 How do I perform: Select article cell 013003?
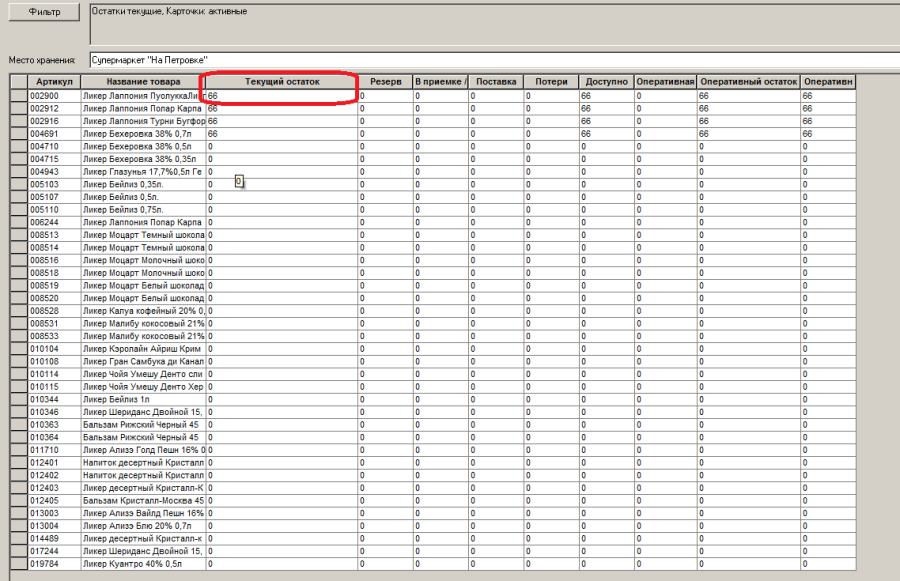55,513
